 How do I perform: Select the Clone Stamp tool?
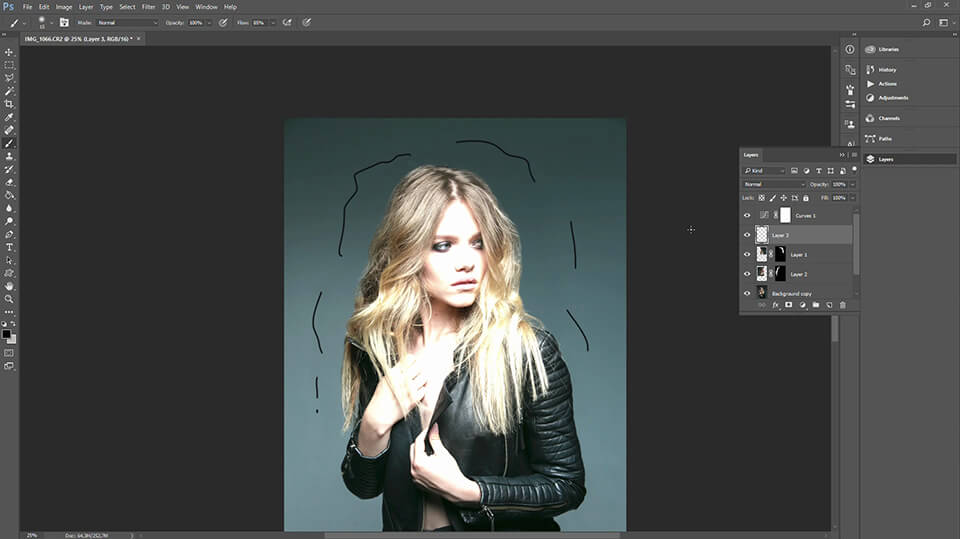coord(9,156)
